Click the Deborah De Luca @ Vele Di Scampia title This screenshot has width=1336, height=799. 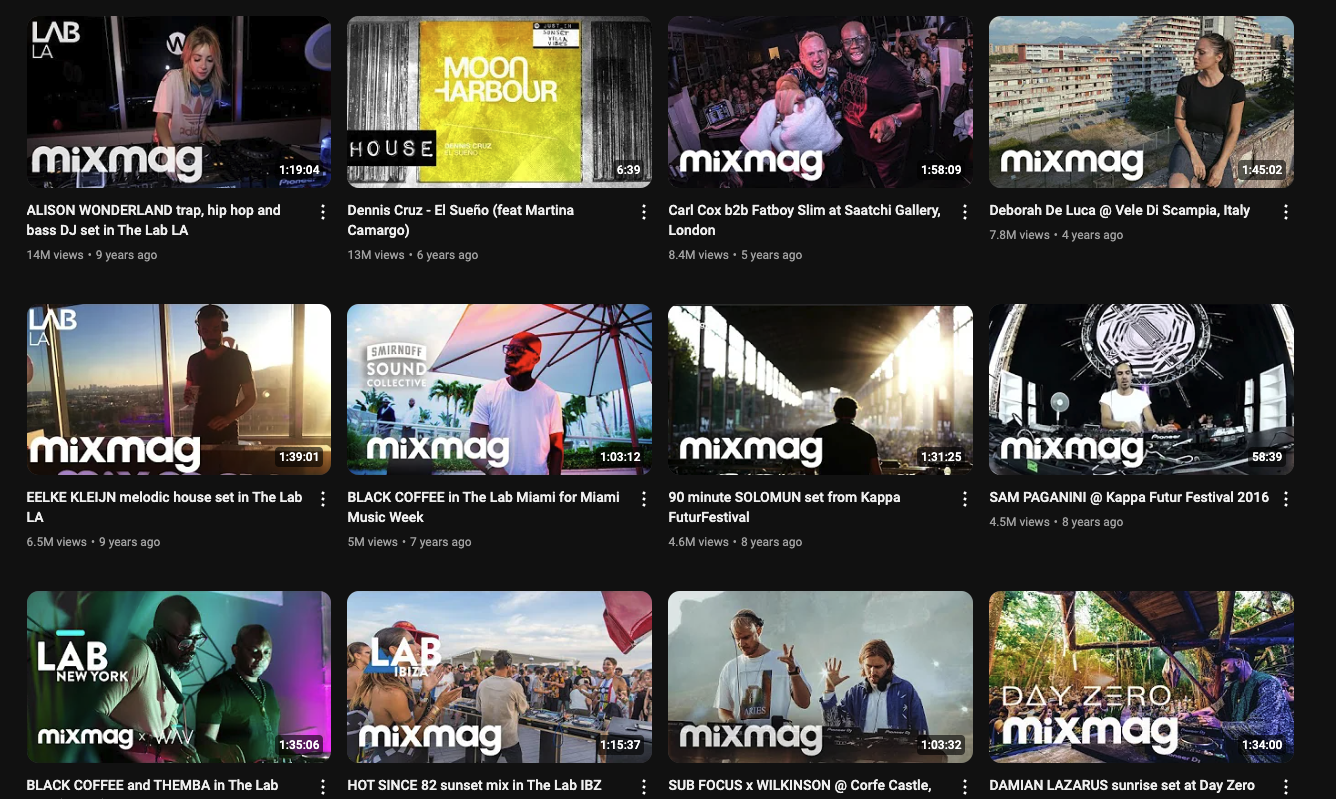tap(1120, 210)
